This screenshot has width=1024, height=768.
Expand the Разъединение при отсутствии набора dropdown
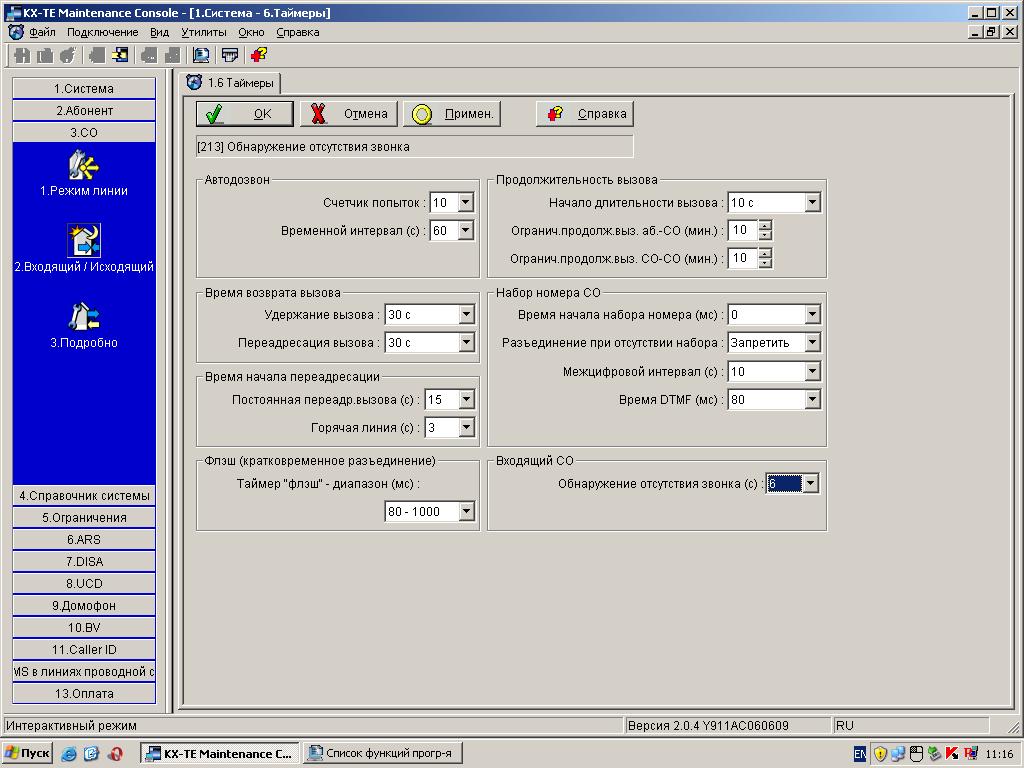[812, 343]
